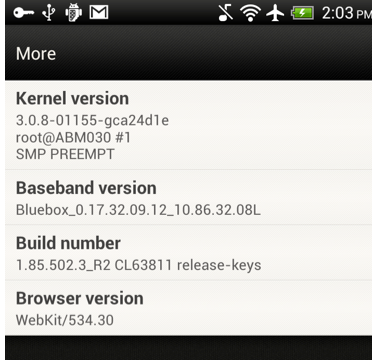
Task: Tap the WebKit/534.30 value
Action: tap(65, 320)
